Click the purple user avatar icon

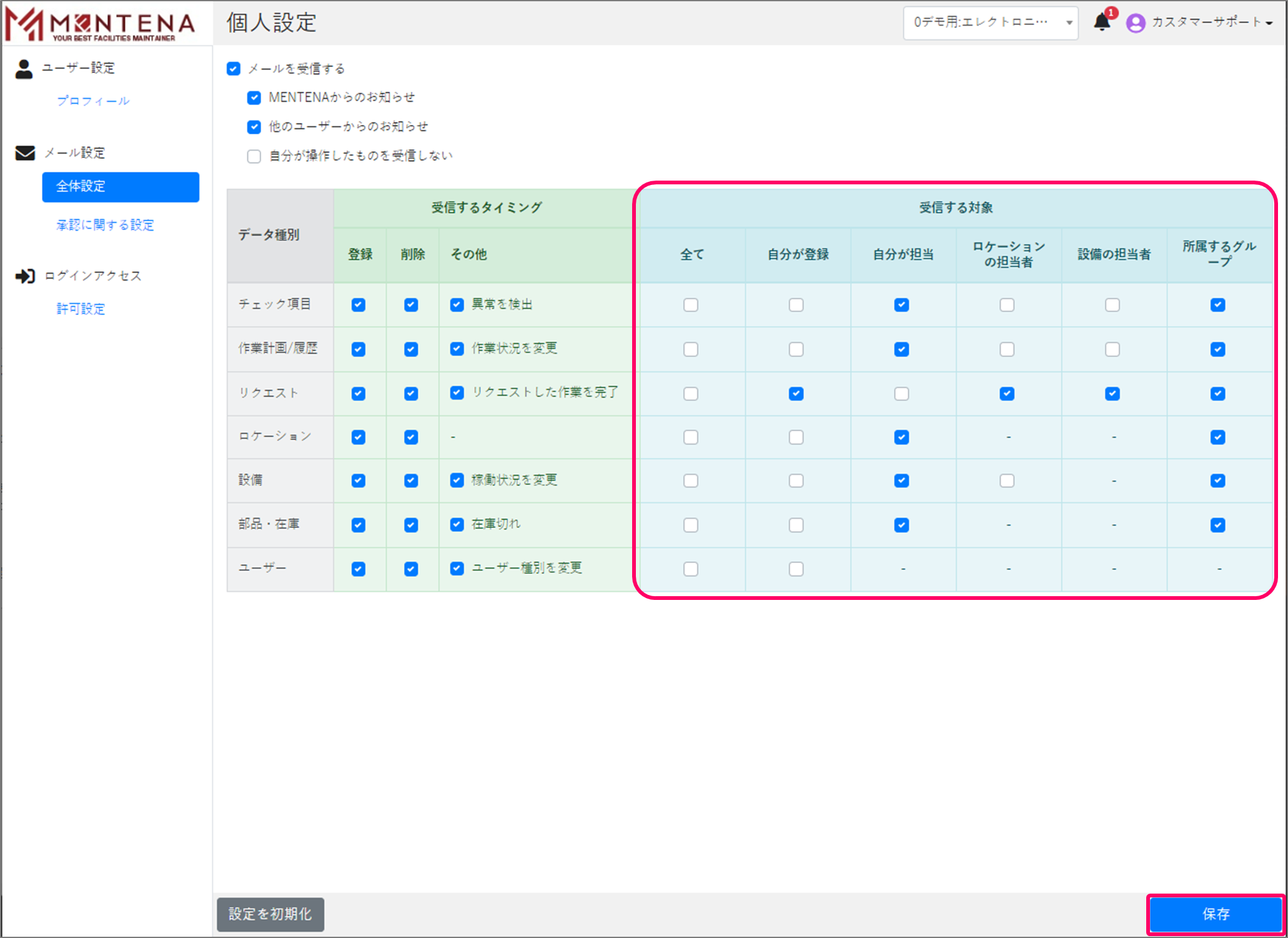pyautogui.click(x=1135, y=23)
